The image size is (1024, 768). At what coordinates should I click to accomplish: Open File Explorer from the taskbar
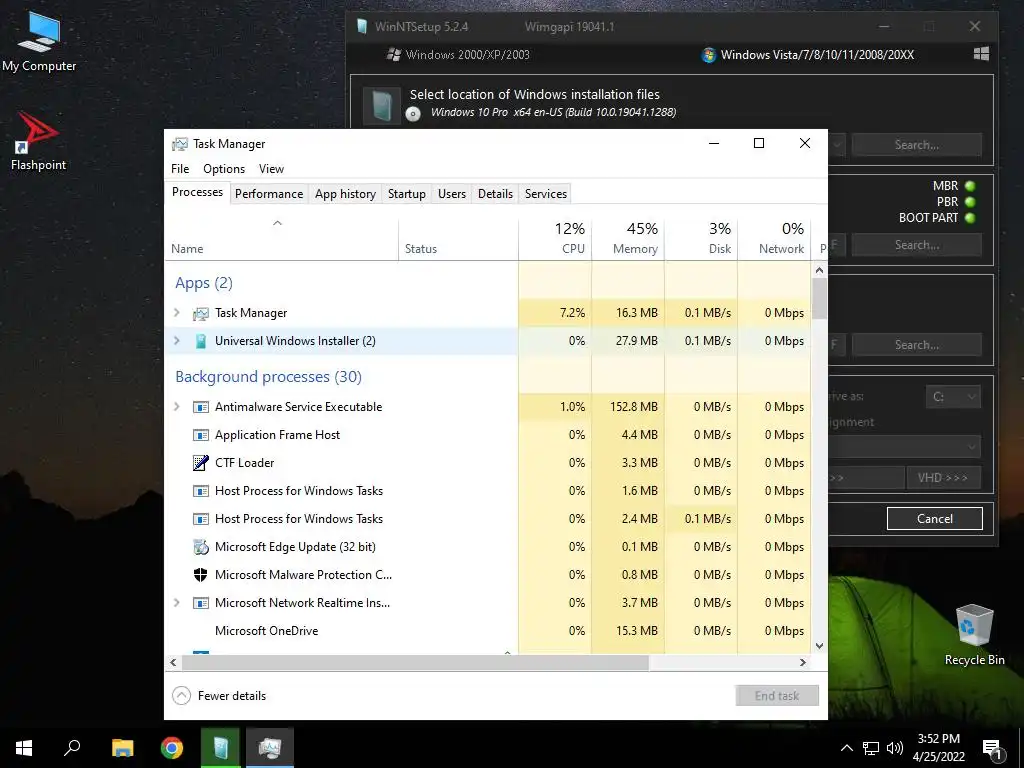122,748
